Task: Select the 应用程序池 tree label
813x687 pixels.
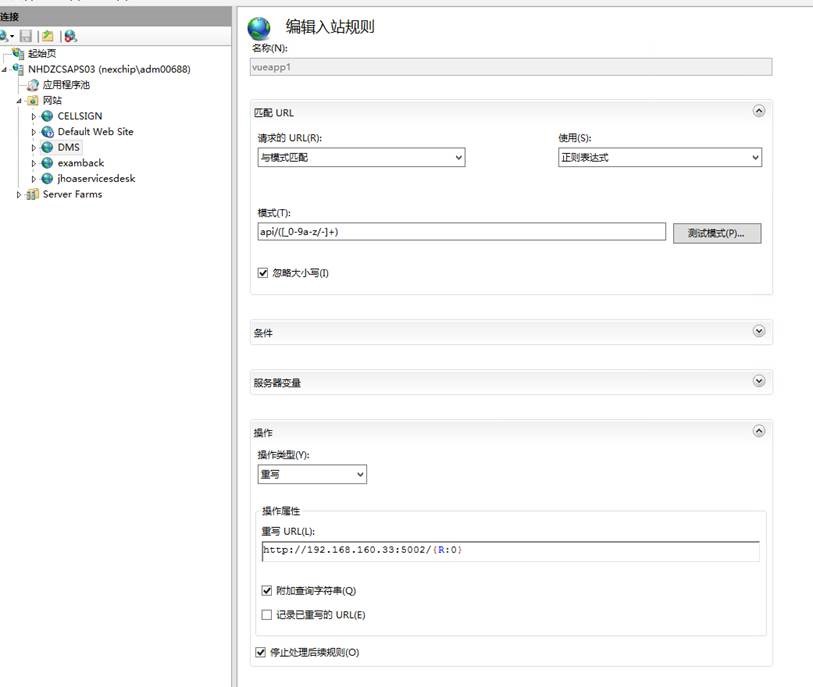Action: (x=66, y=85)
